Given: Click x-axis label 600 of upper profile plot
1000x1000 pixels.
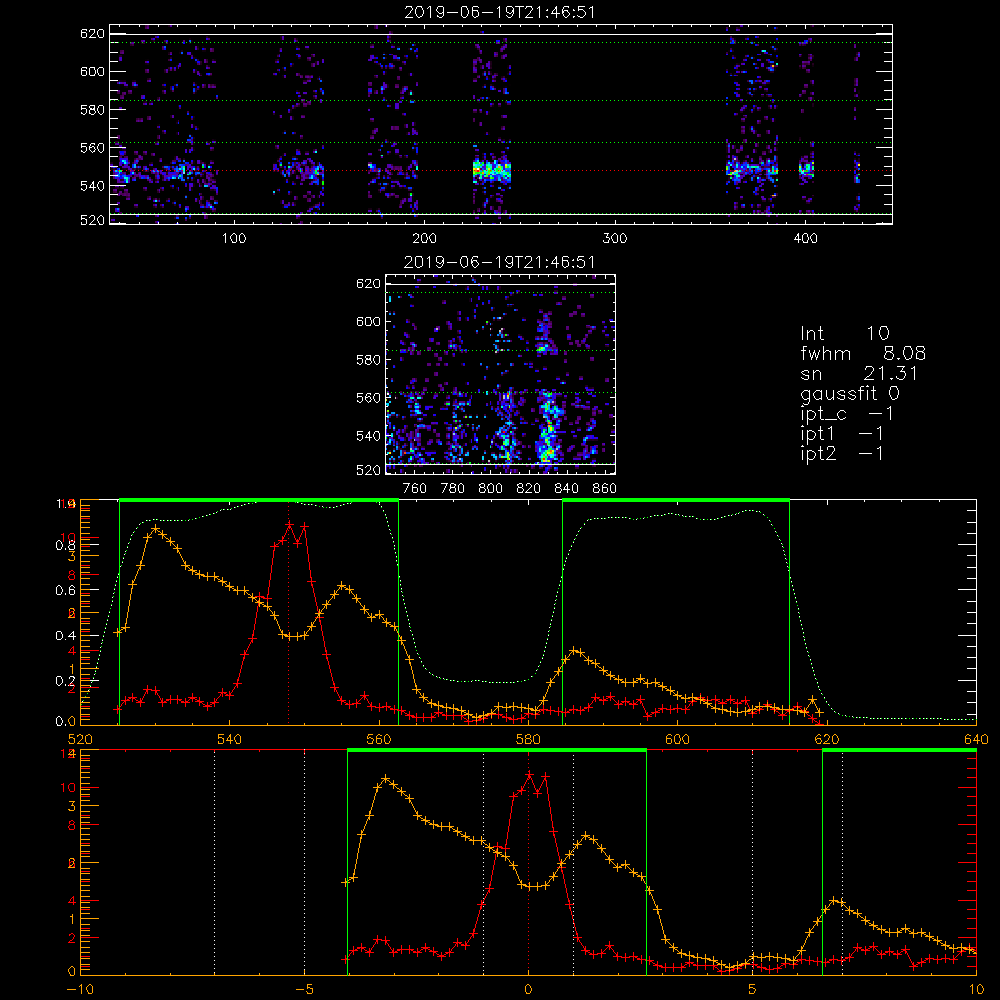Looking at the screenshot, I should point(677,739).
